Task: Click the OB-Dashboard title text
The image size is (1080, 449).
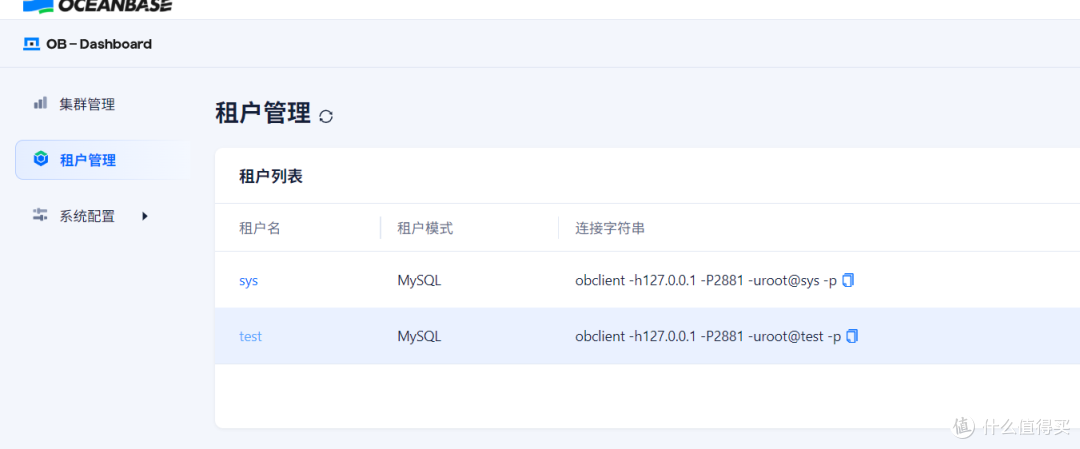Action: tap(99, 44)
